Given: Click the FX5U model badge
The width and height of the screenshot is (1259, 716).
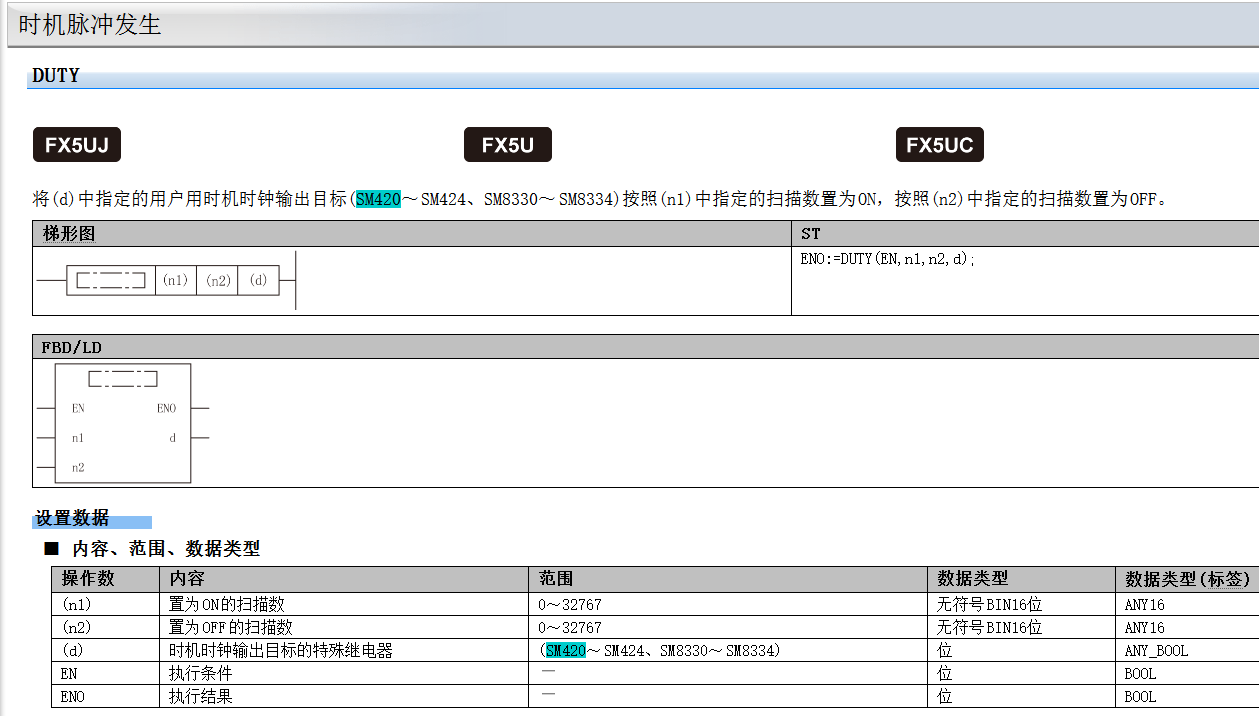Looking at the screenshot, I should coord(507,145).
